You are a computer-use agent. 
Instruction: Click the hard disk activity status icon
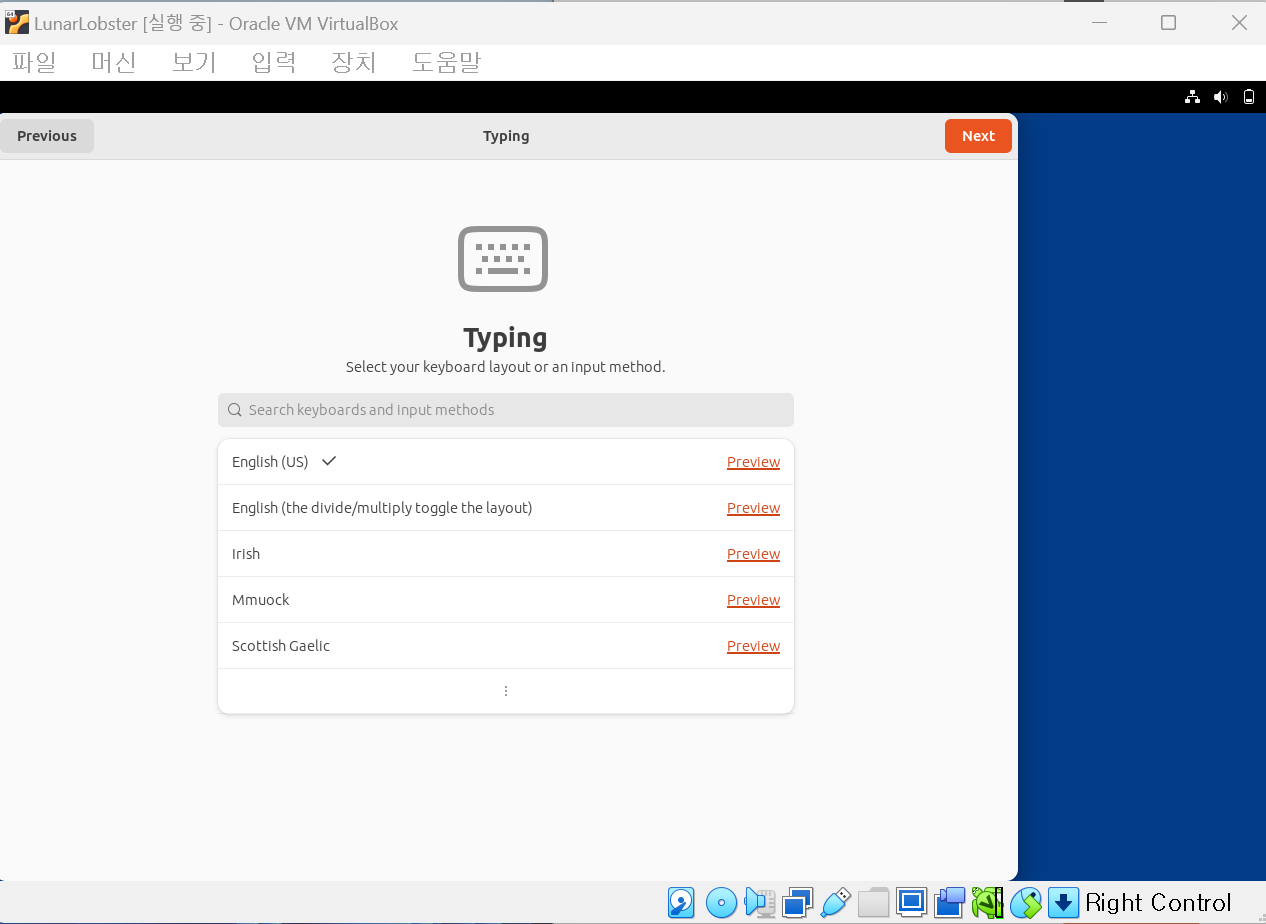(681, 903)
